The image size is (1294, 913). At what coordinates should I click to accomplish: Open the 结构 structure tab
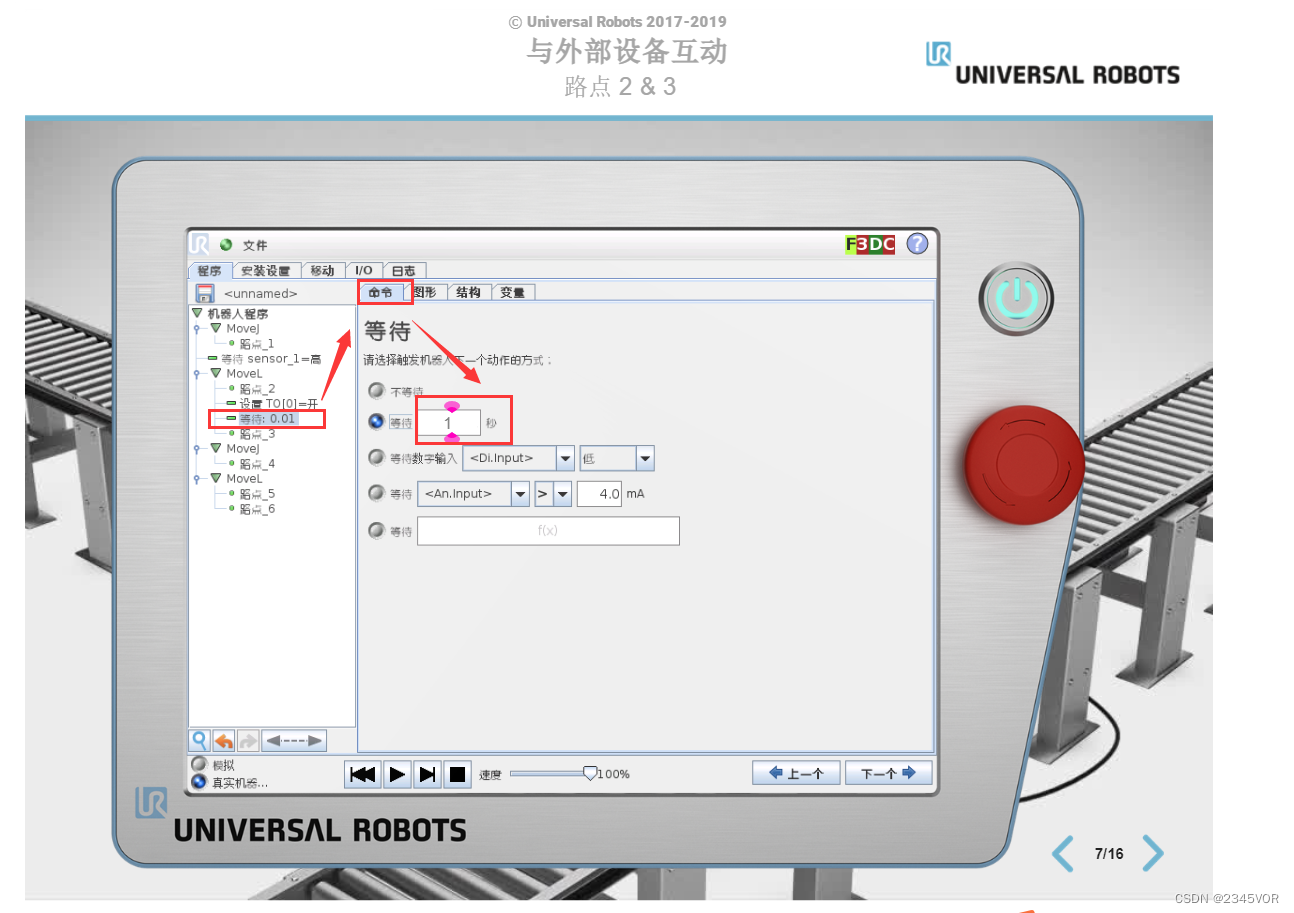click(468, 292)
